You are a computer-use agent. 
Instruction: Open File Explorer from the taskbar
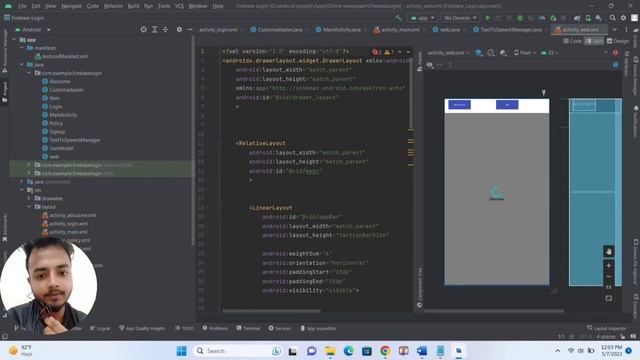tap(330, 351)
